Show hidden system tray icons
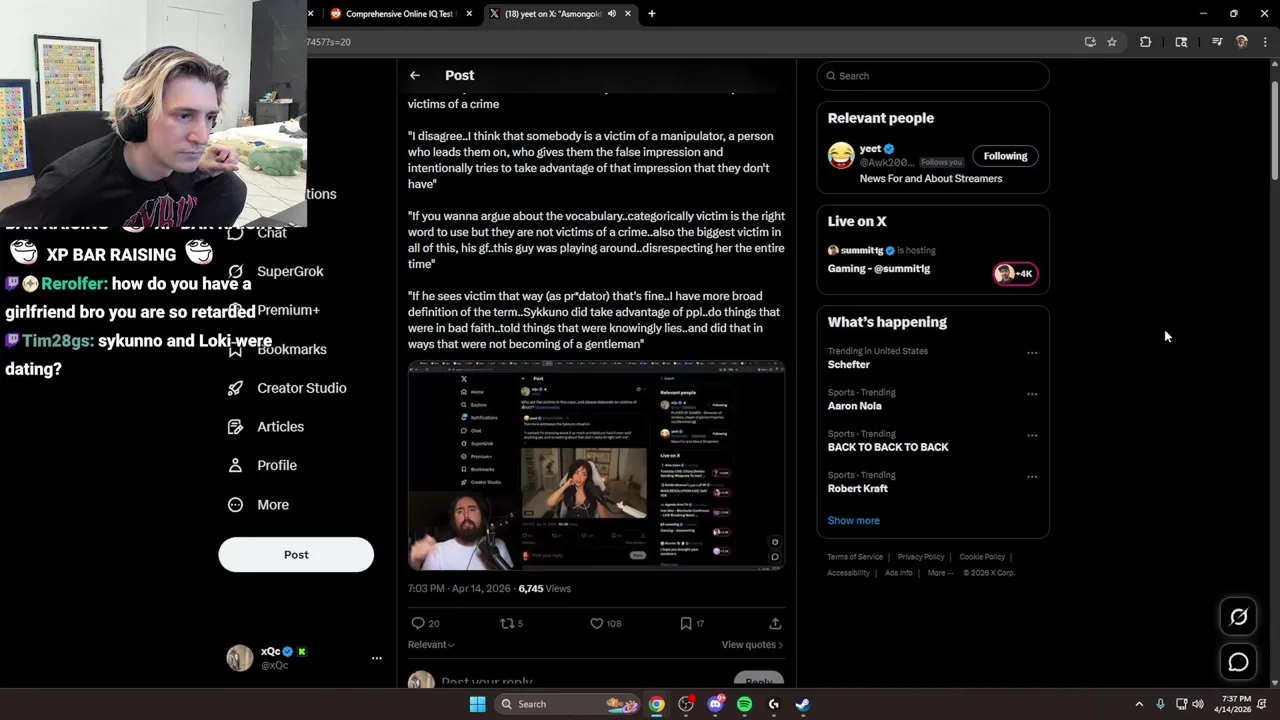Image resolution: width=1280 pixels, height=720 pixels. 1139,704
